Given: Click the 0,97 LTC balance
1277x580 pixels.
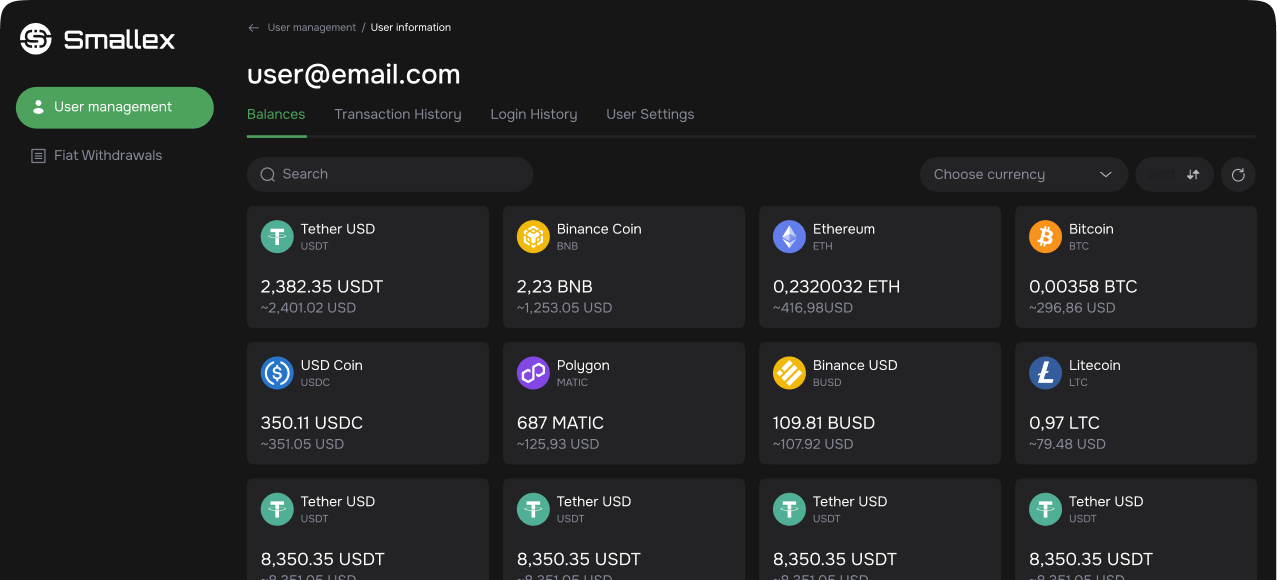Looking at the screenshot, I should click(1064, 423).
